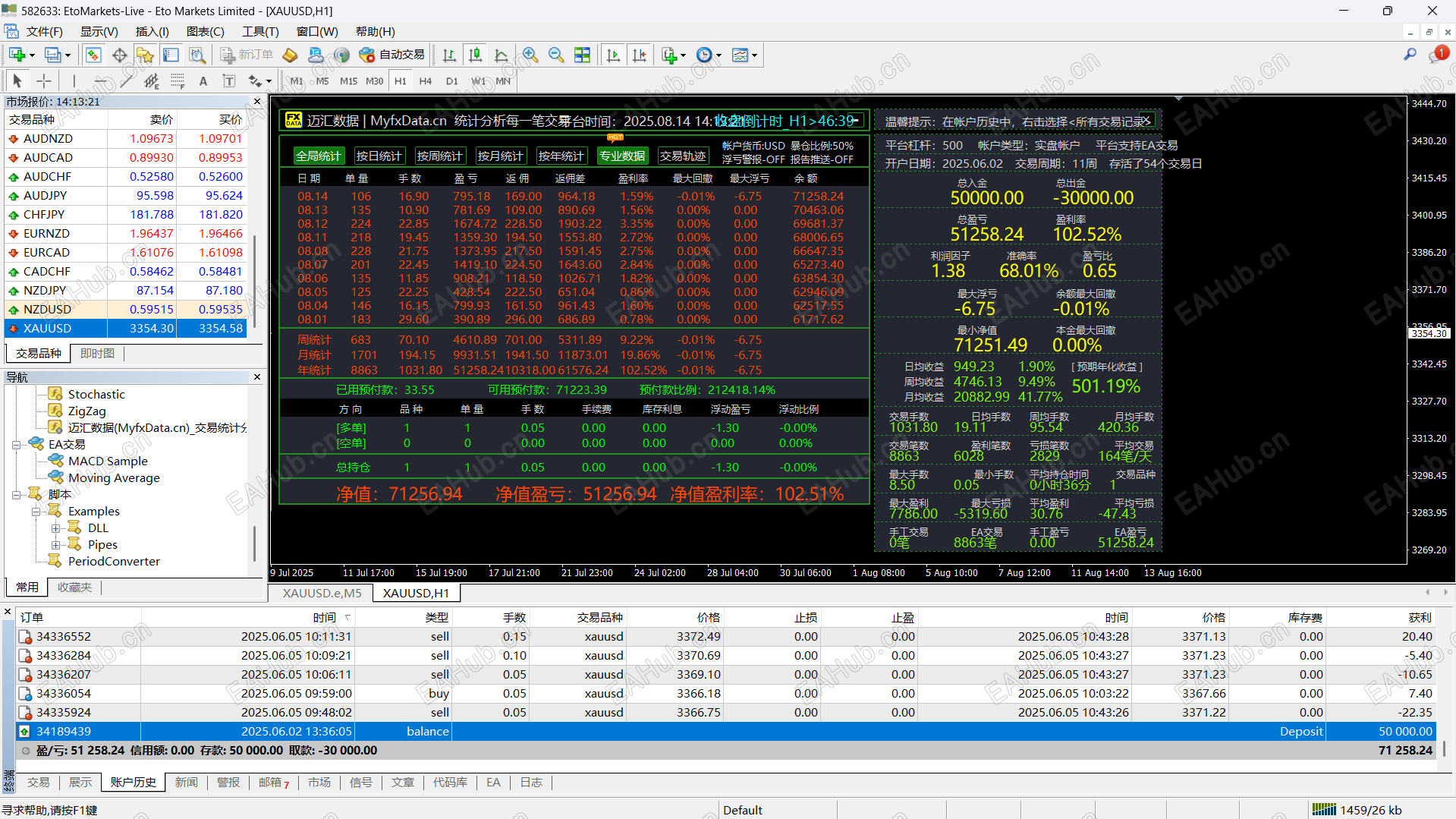
Task: Open the Data Window crosshair-circle icon
Action: [x=119, y=55]
